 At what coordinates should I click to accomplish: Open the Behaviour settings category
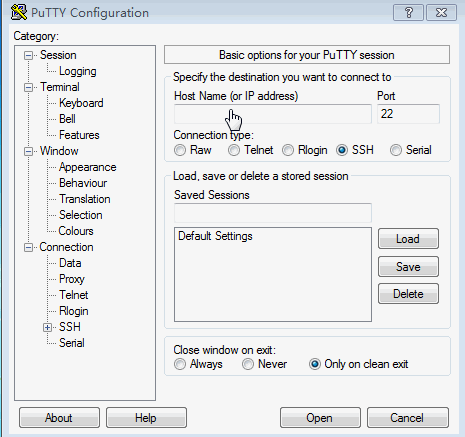pos(83,183)
